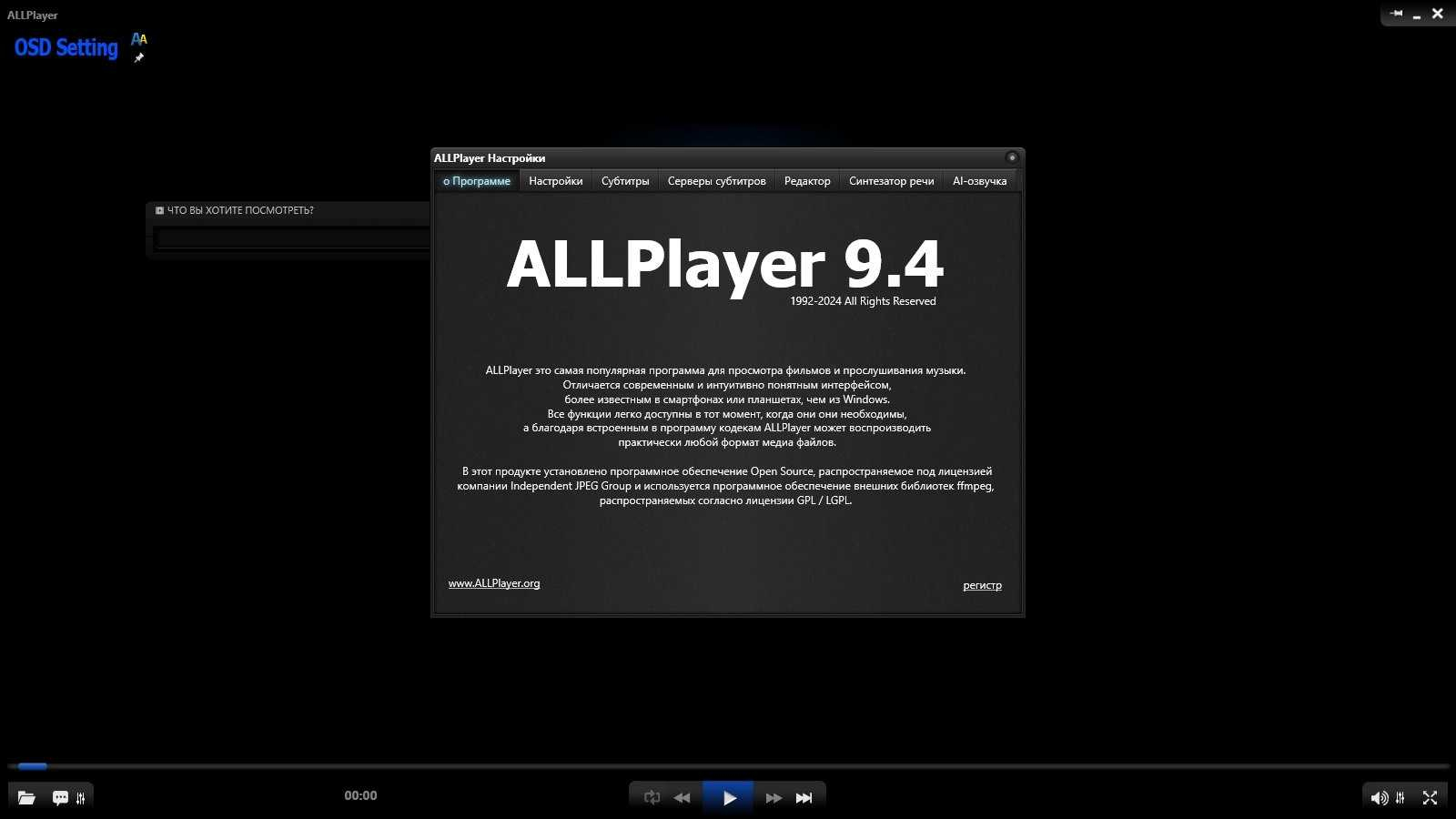This screenshot has height=819, width=1456.
Task: Click the '1992-2024 All Rights Reserved' text
Action: (863, 301)
